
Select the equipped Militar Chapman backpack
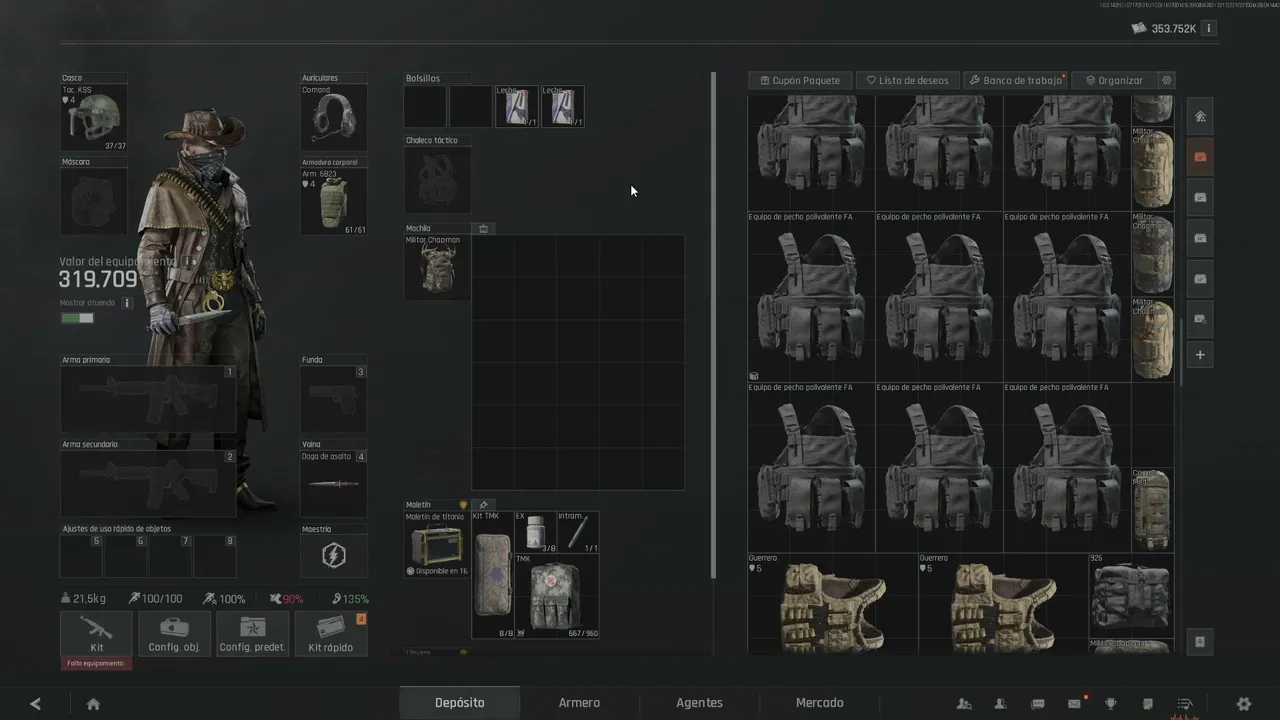pyautogui.click(x=437, y=267)
